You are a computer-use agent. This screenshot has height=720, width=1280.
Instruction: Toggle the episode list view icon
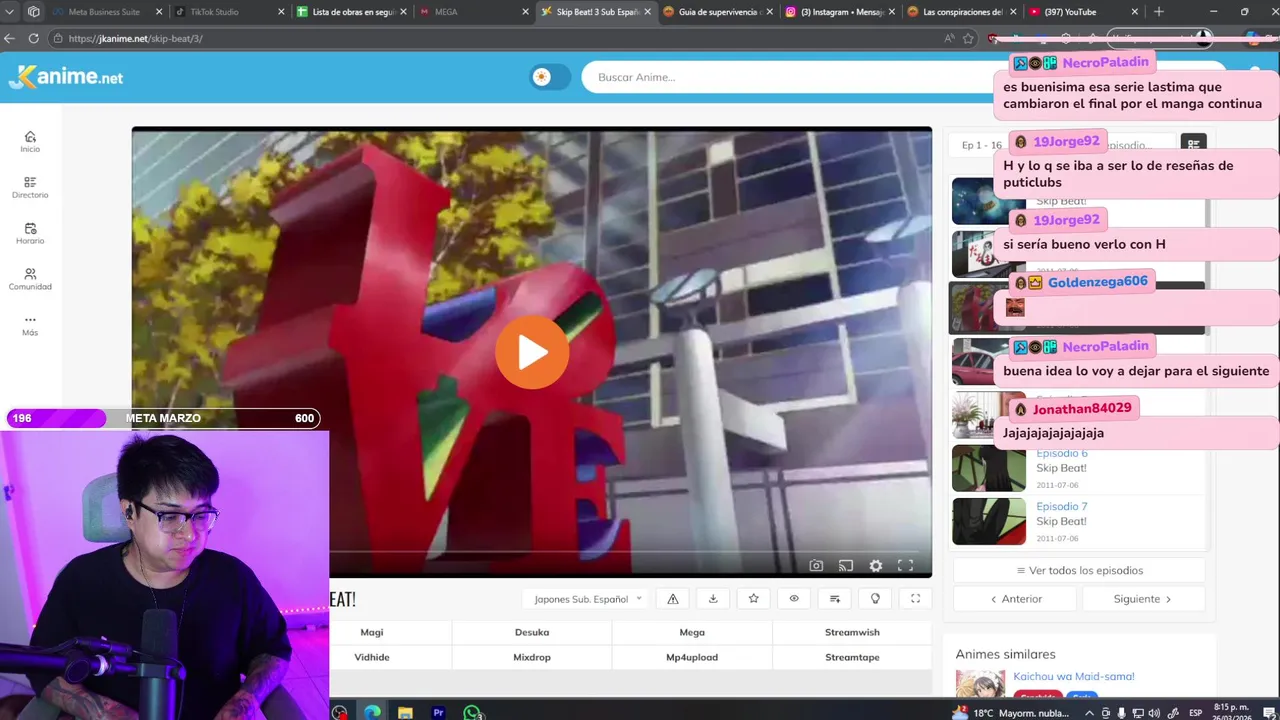tap(1193, 145)
